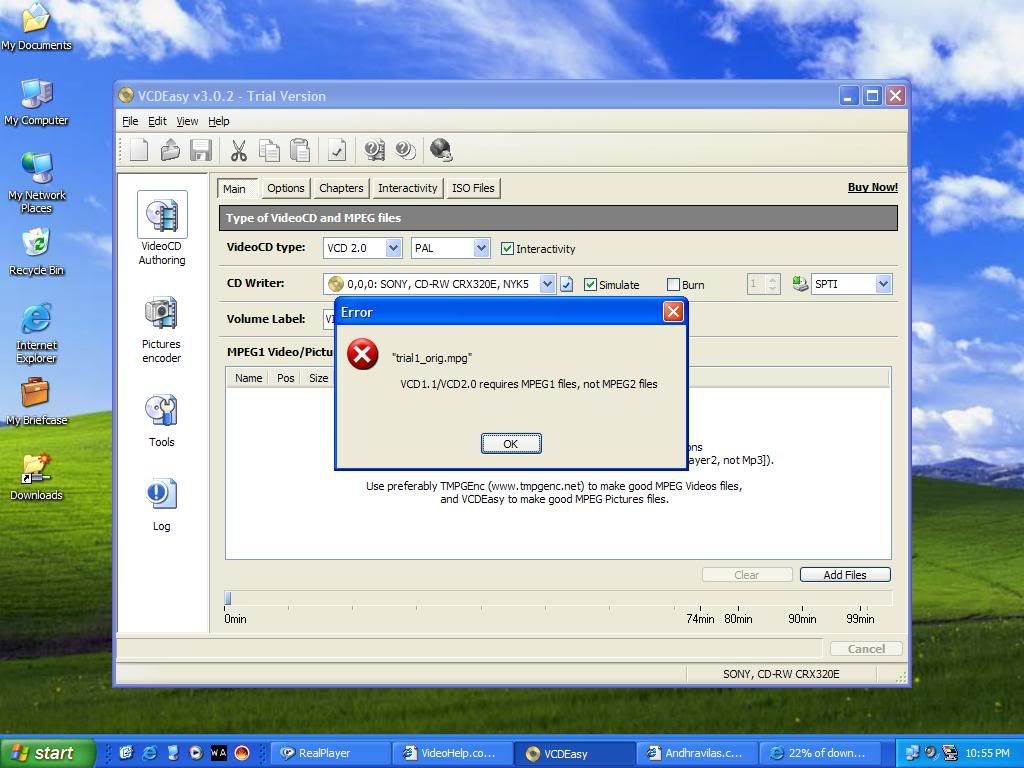Click the help-with-disc toolbar icon
Image resolution: width=1024 pixels, height=768 pixels.
click(374, 150)
